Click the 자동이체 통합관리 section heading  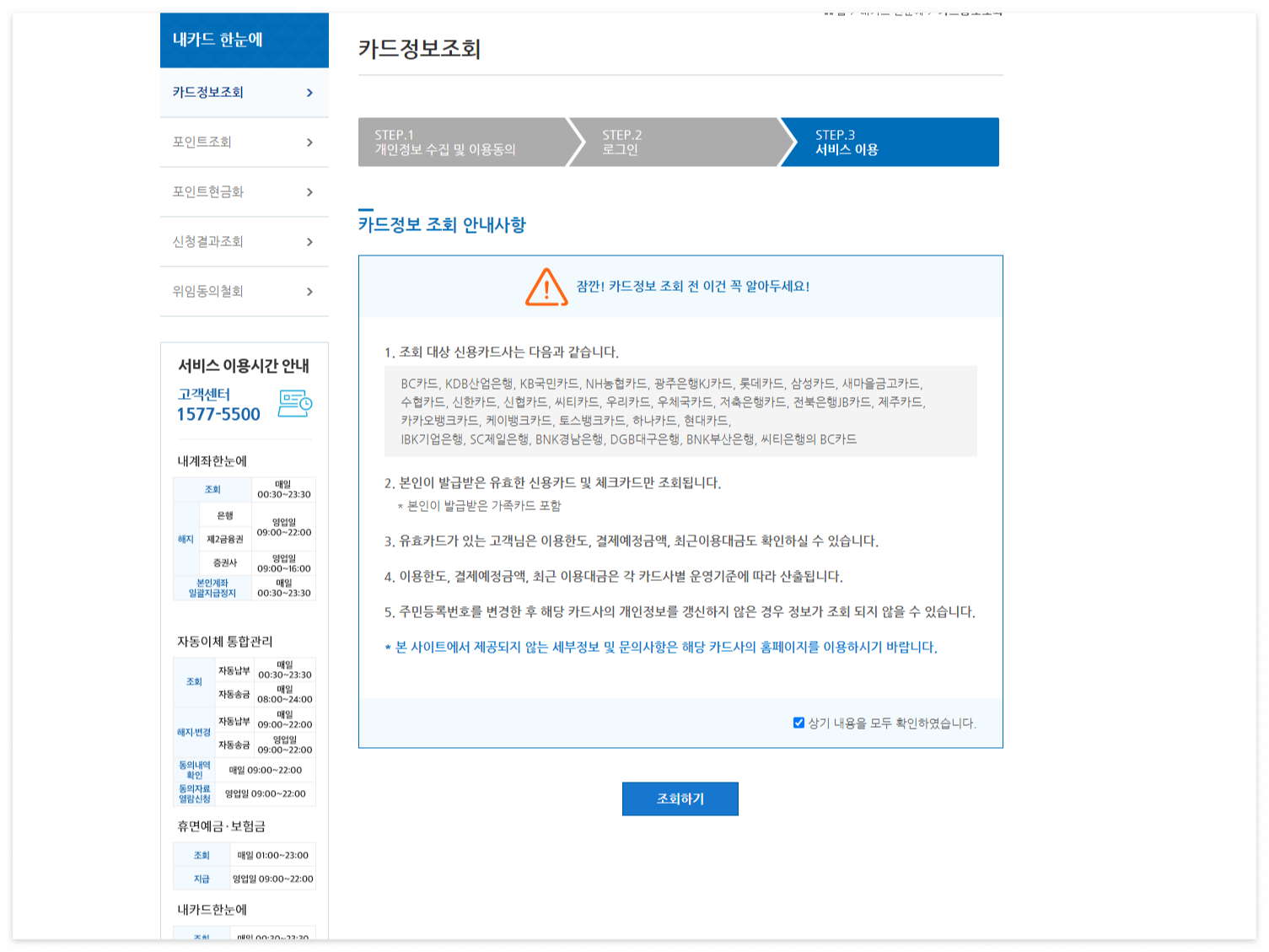point(225,642)
